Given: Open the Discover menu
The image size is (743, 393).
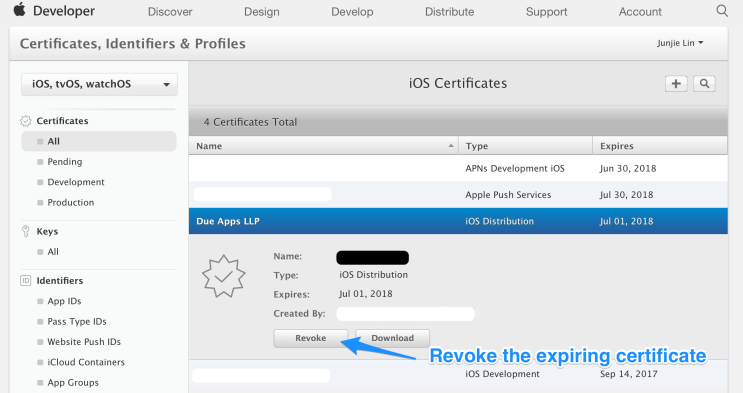Looking at the screenshot, I should pos(170,12).
